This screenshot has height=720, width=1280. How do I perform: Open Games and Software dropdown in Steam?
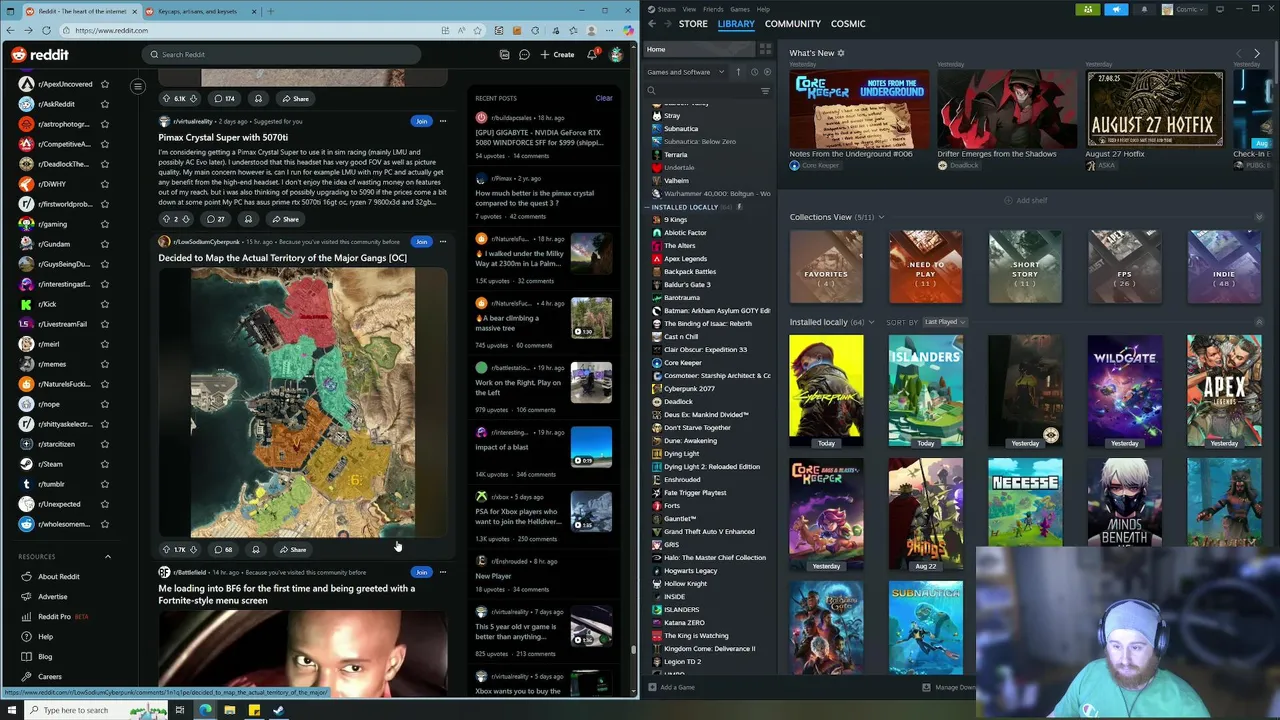tap(686, 72)
